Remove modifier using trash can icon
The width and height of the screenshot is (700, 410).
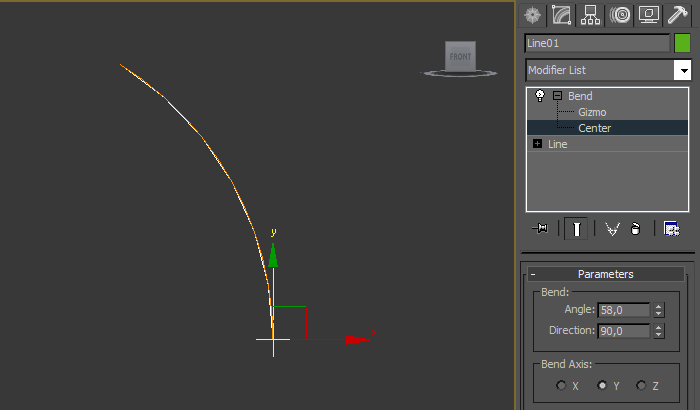pyautogui.click(x=635, y=229)
